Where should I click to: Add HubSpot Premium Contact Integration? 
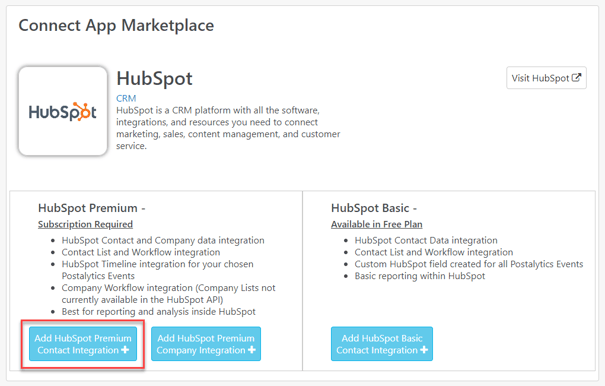83,344
